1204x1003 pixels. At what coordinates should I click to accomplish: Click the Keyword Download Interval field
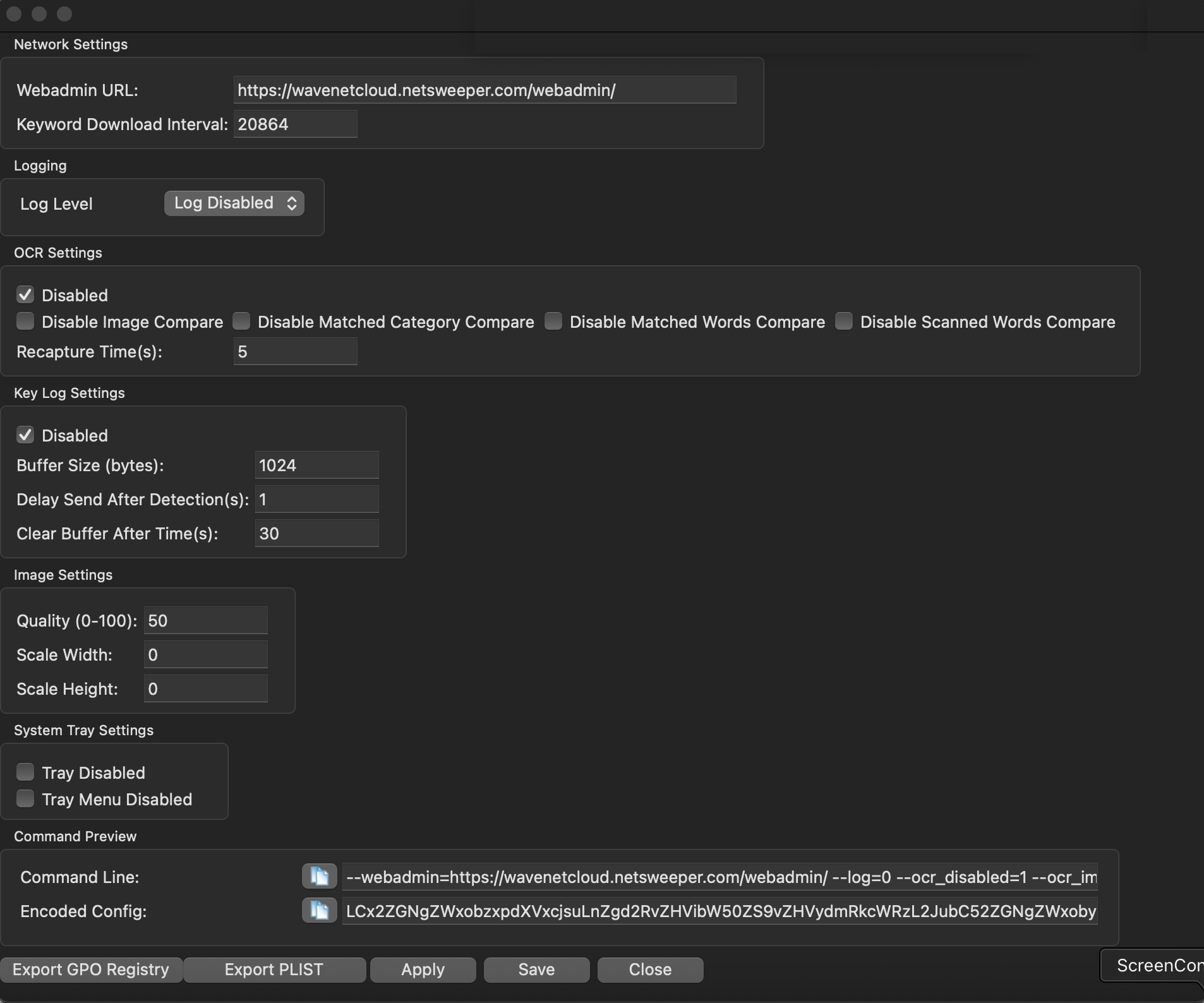pos(295,124)
